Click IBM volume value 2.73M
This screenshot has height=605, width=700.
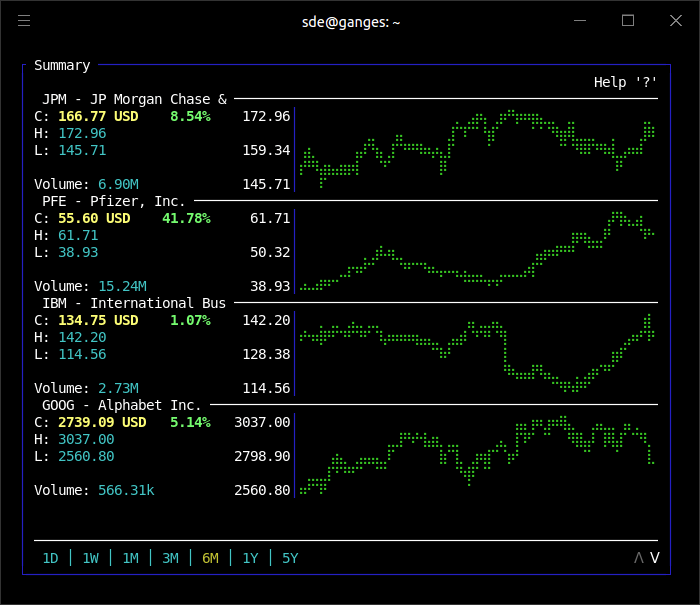pos(118,388)
